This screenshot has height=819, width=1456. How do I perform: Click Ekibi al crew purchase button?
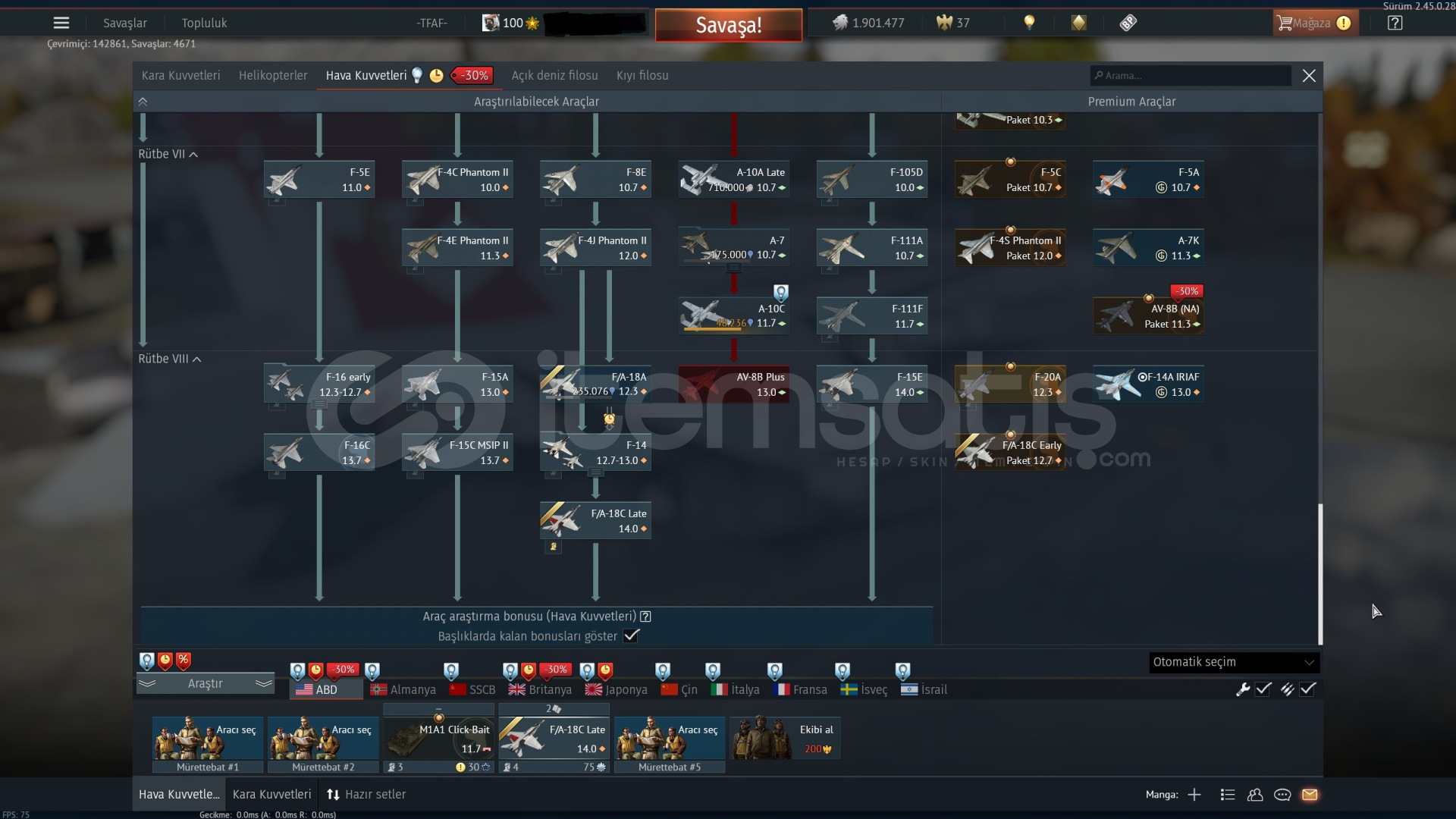tap(785, 738)
